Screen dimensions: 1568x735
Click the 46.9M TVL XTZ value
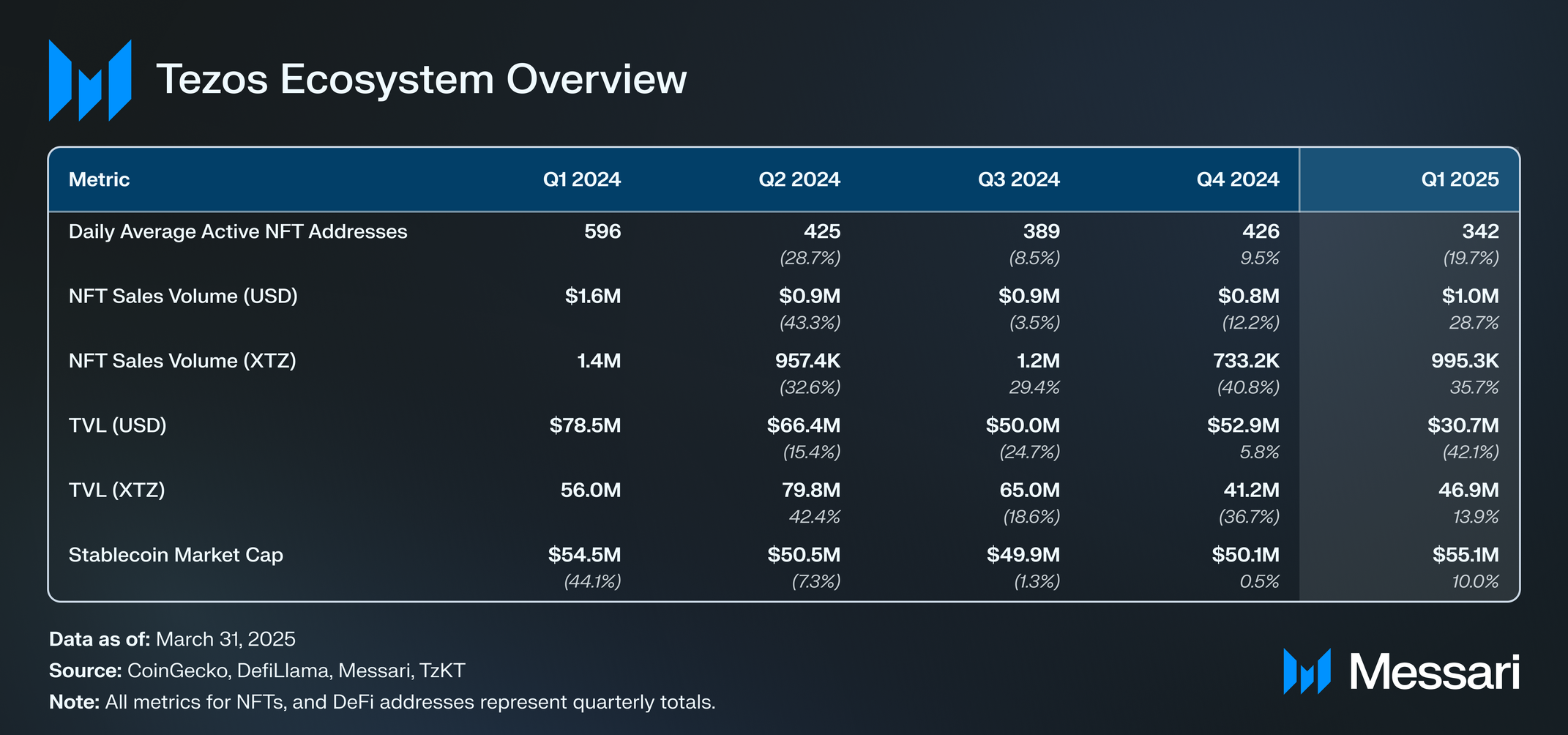(x=1469, y=490)
